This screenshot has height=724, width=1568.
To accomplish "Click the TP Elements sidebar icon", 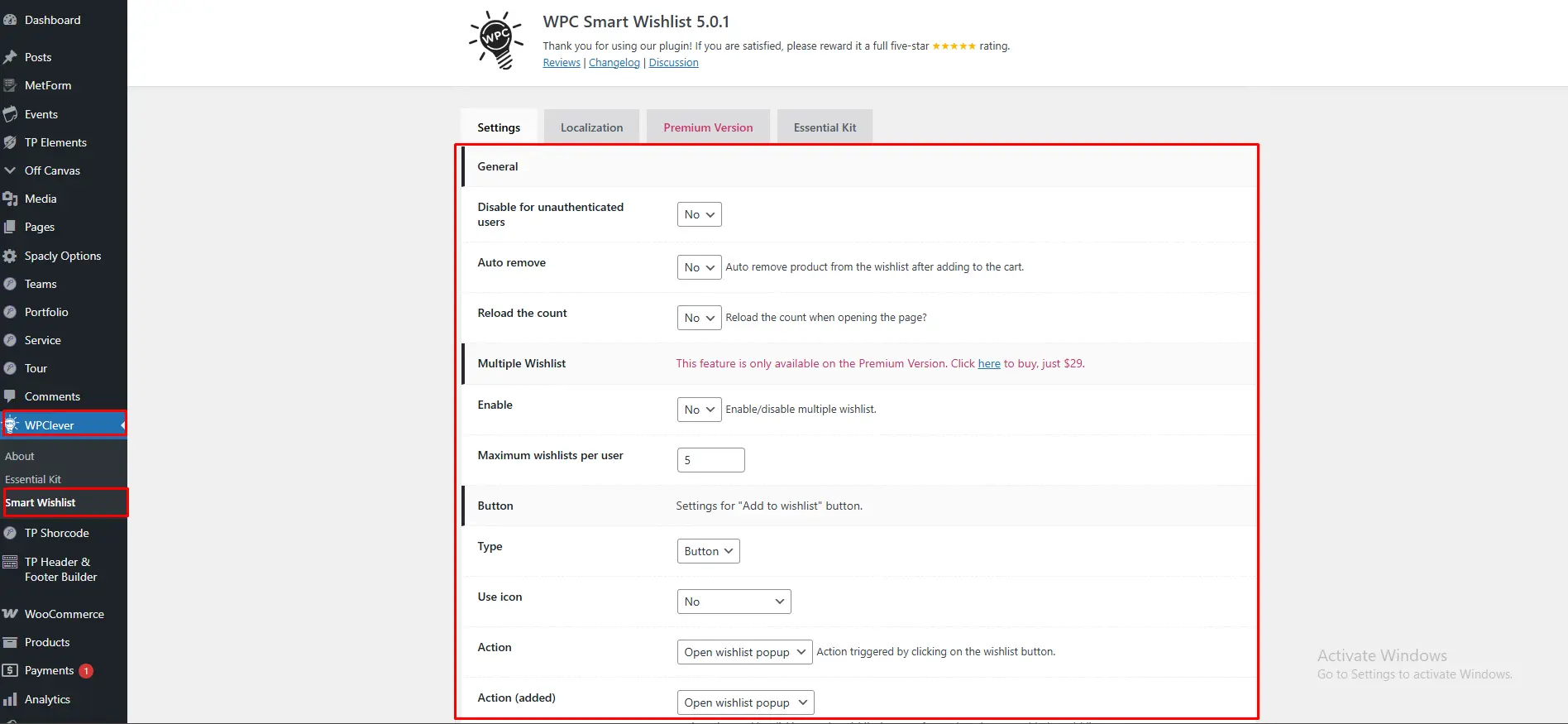I will pyautogui.click(x=10, y=142).
